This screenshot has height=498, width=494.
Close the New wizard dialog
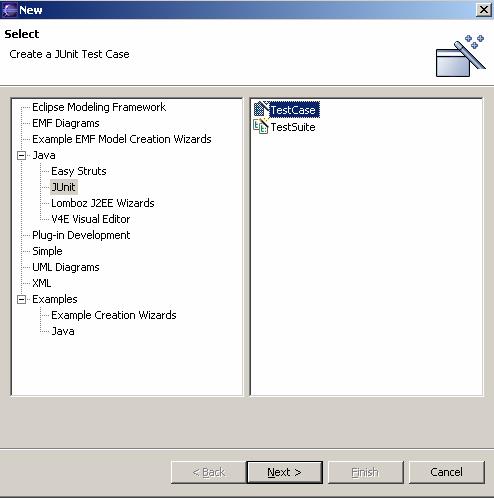pos(484,10)
